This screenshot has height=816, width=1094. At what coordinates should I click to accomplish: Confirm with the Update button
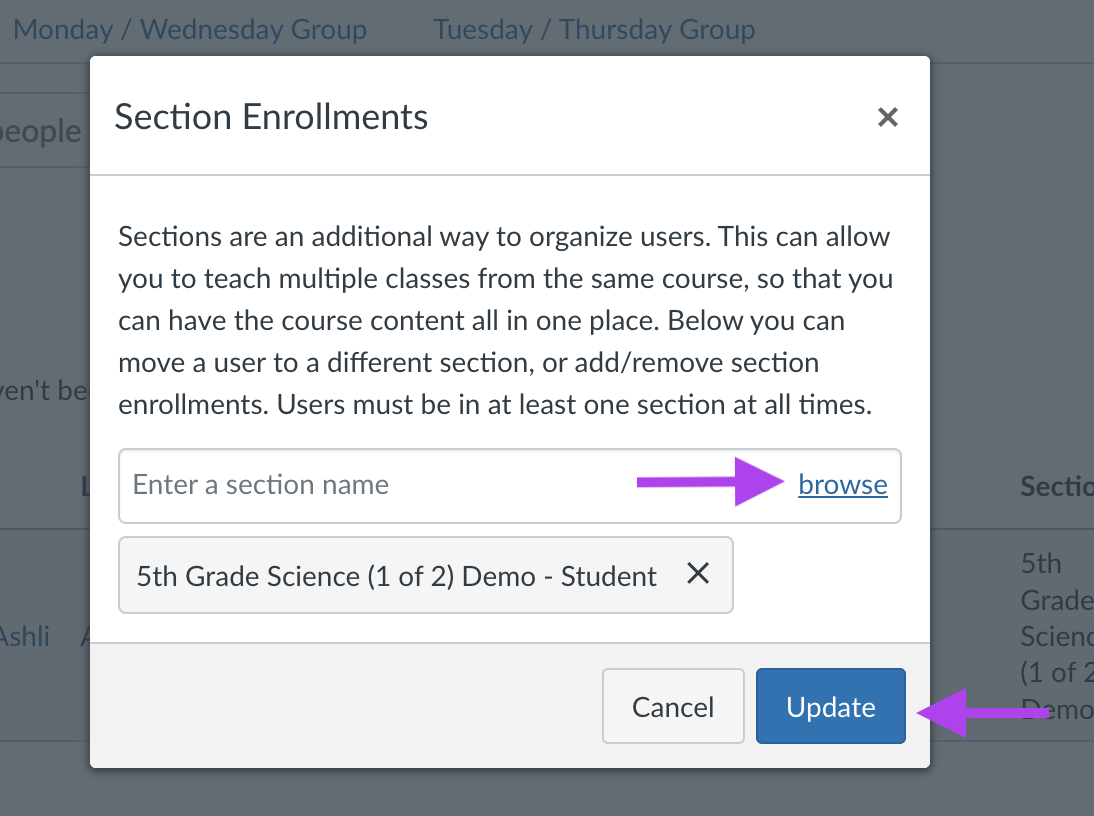pyautogui.click(x=830, y=706)
